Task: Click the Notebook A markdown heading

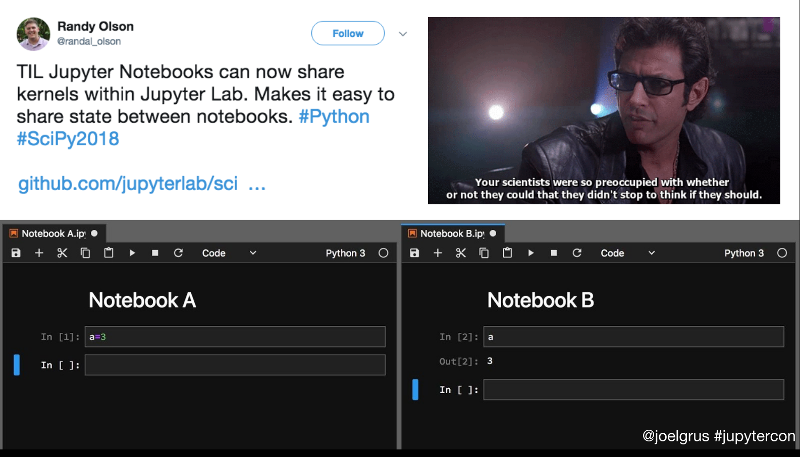Action: point(142,300)
